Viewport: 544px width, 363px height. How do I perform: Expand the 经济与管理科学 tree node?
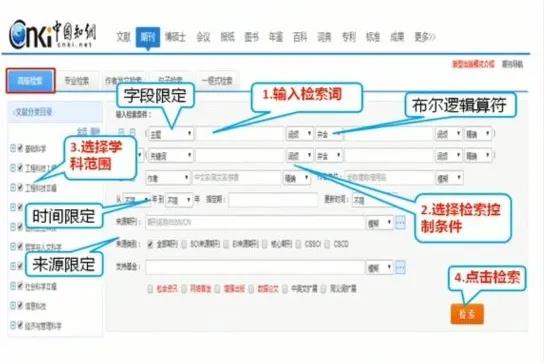[x=13, y=325]
